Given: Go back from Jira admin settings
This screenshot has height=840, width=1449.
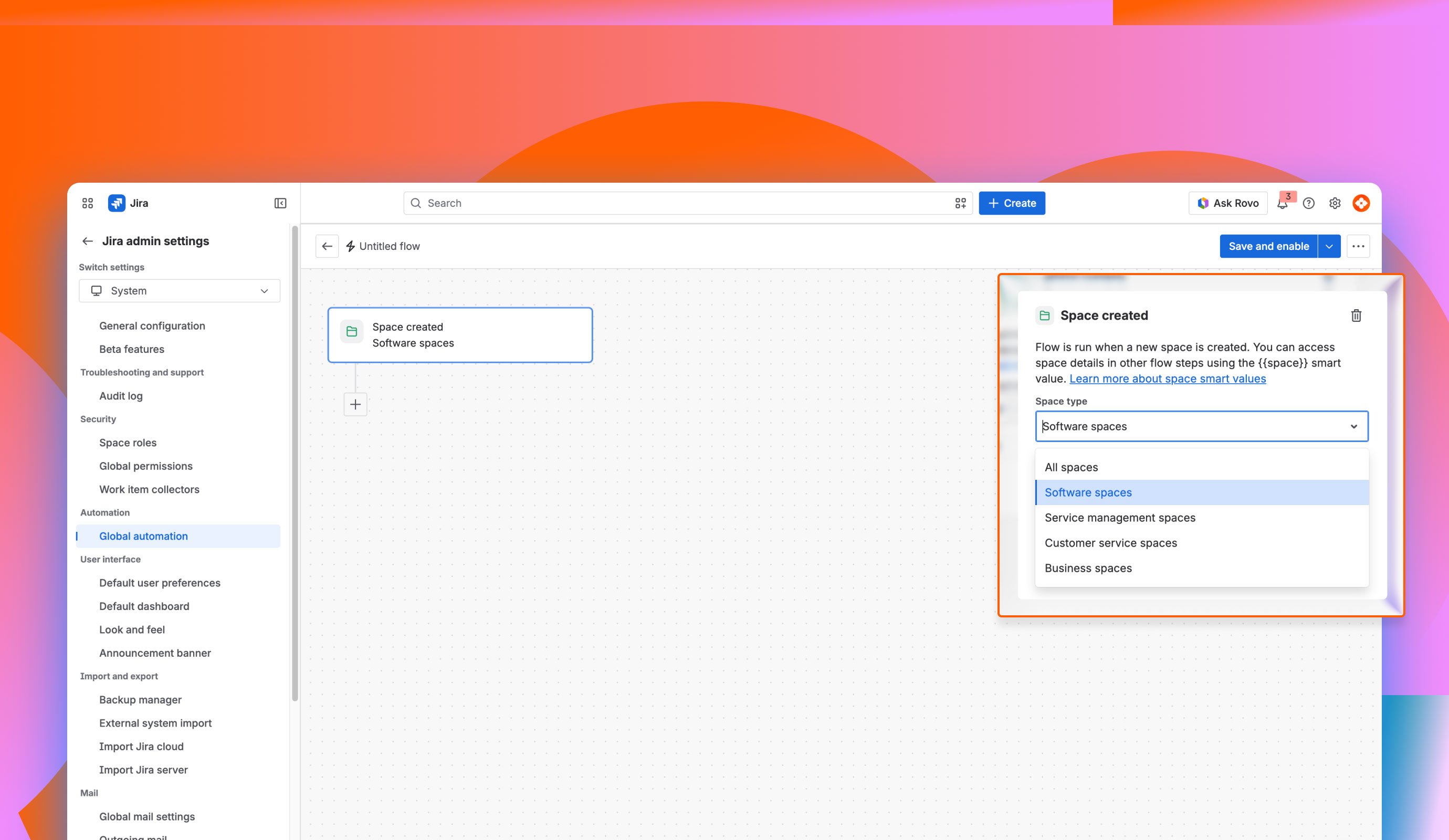Looking at the screenshot, I should (87, 241).
